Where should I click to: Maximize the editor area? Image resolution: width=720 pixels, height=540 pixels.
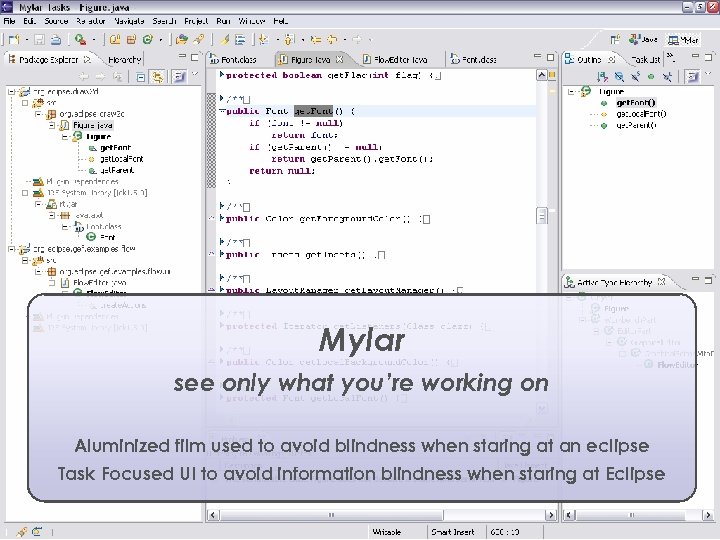point(551,57)
